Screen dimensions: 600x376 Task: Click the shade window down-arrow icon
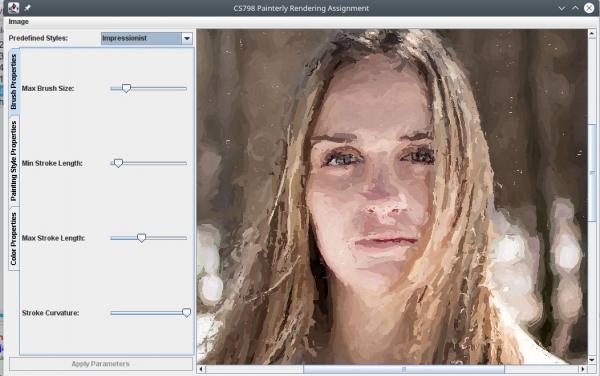coord(561,8)
